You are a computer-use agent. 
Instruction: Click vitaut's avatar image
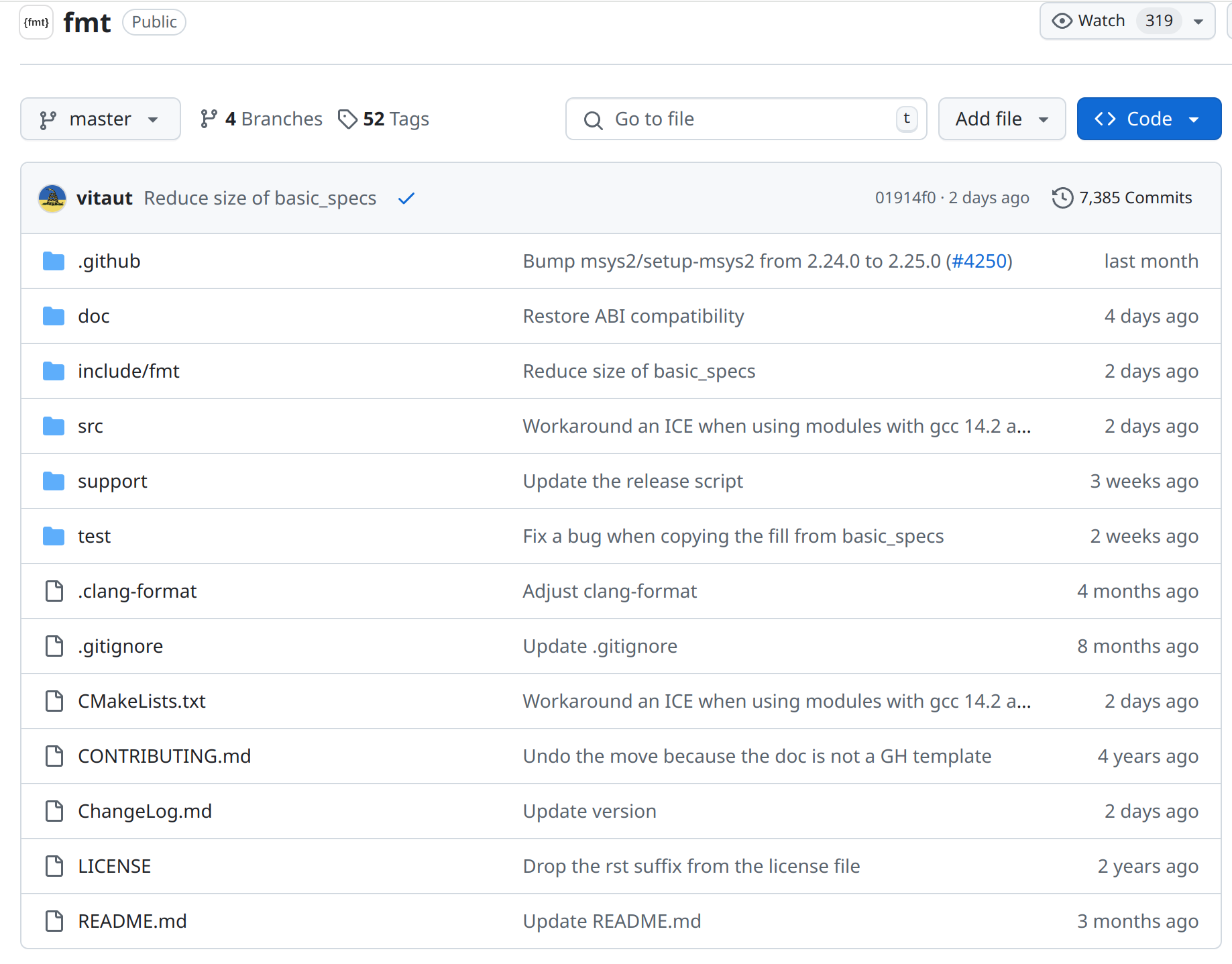click(52, 199)
